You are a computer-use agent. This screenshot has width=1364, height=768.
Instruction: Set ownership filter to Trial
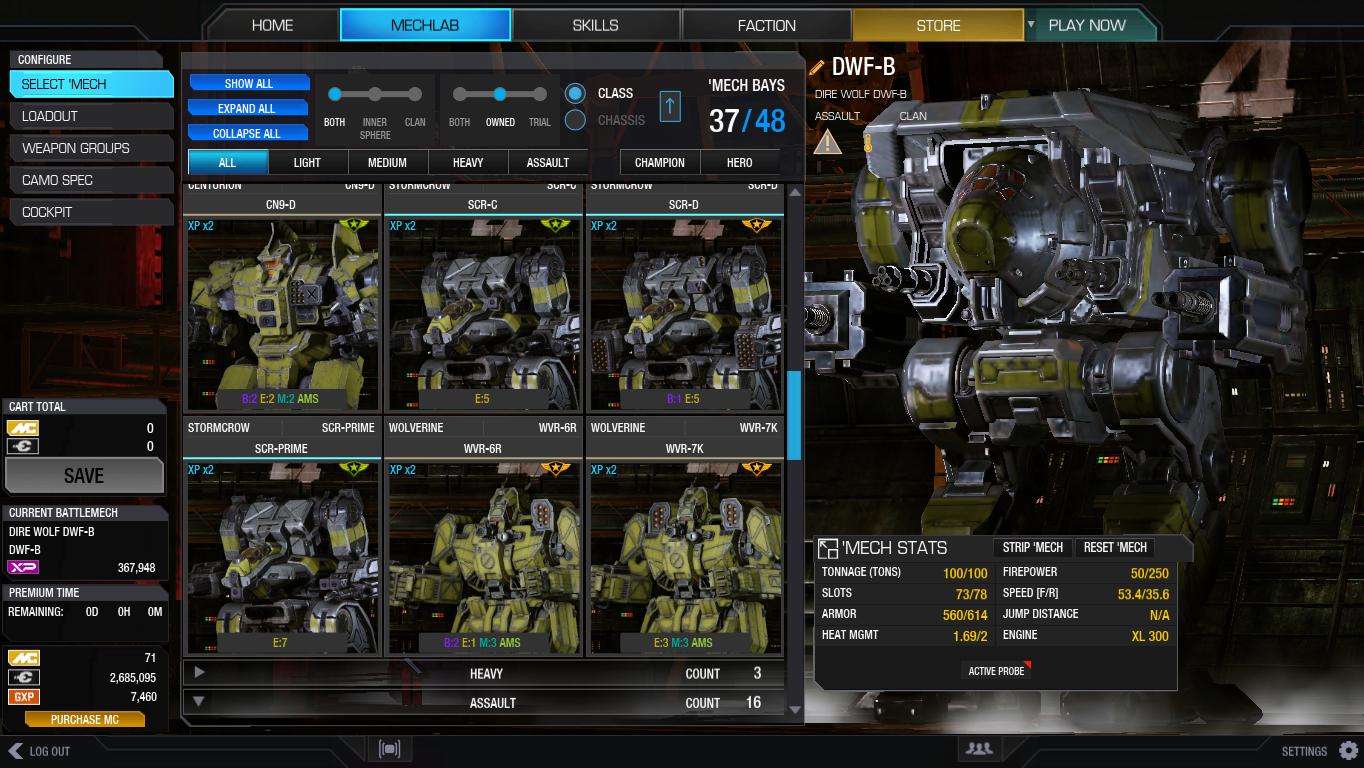tap(540, 94)
